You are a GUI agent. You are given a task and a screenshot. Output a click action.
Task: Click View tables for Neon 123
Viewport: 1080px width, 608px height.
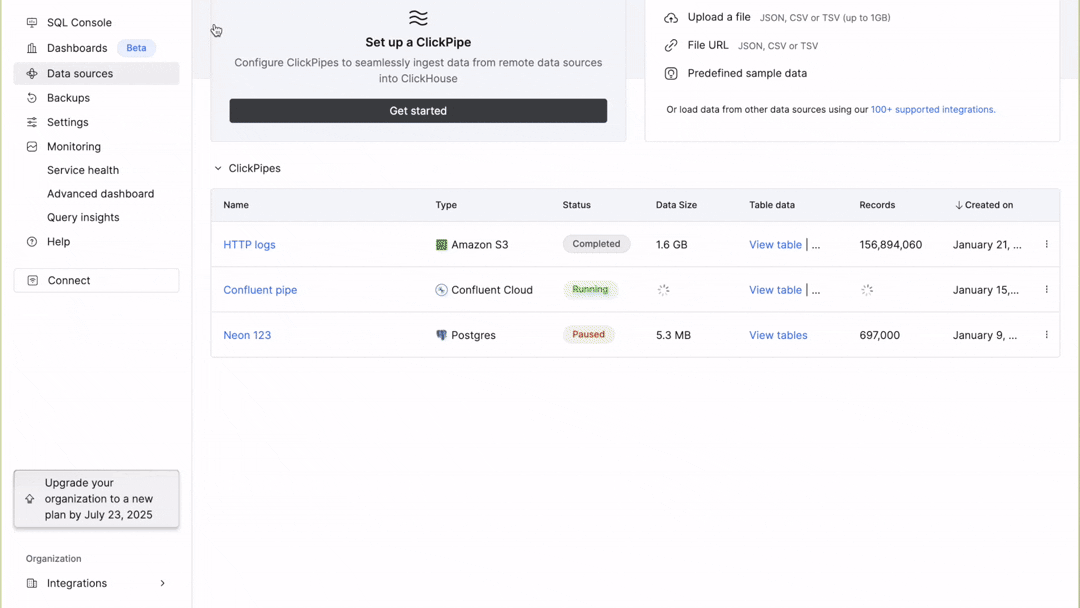click(778, 336)
